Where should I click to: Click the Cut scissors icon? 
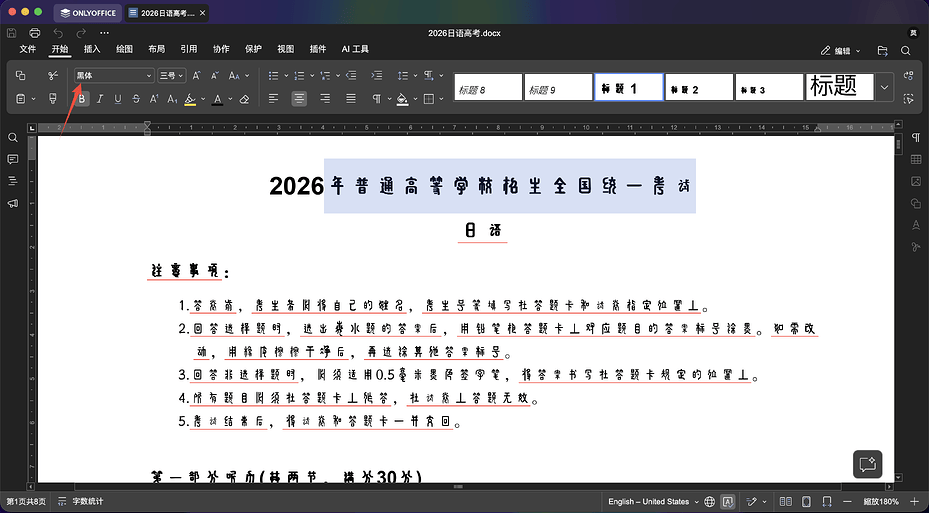pyautogui.click(x=53, y=75)
